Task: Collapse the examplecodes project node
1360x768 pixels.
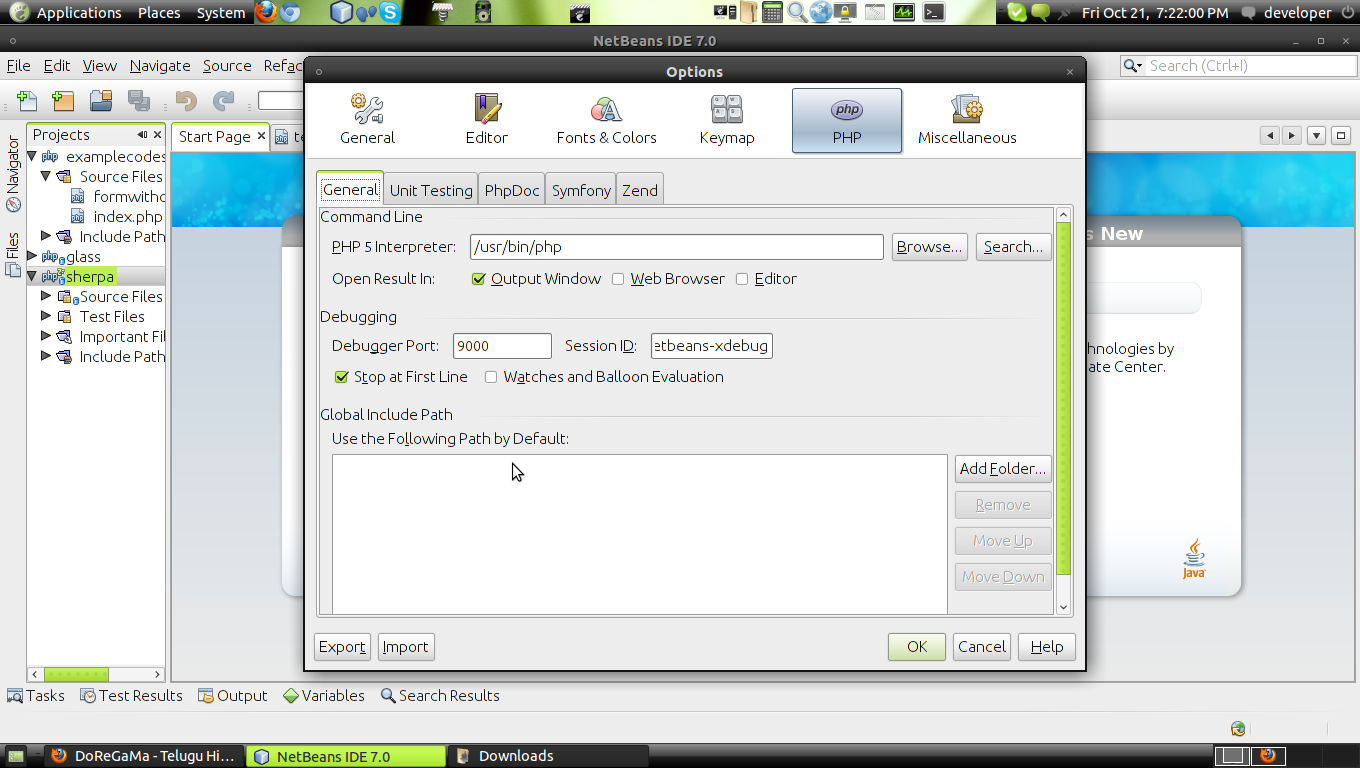Action: 32,156
